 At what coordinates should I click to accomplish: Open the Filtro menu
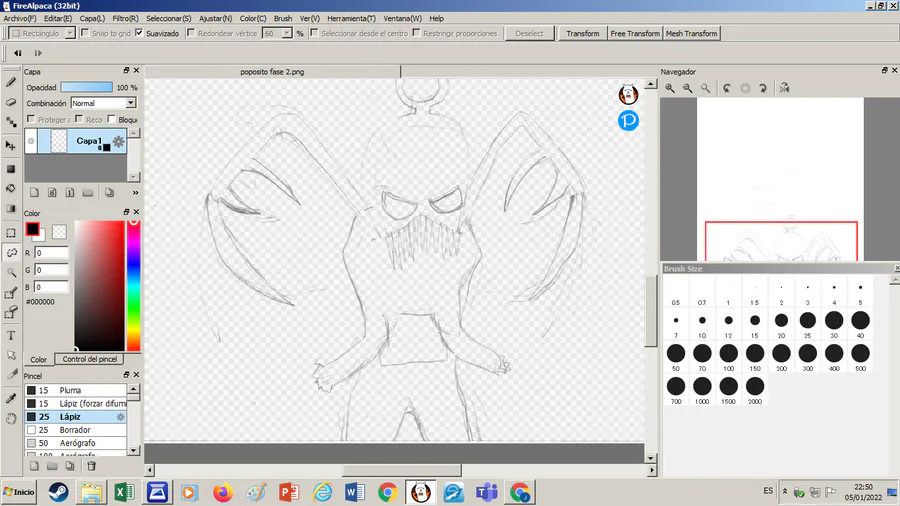[125, 18]
